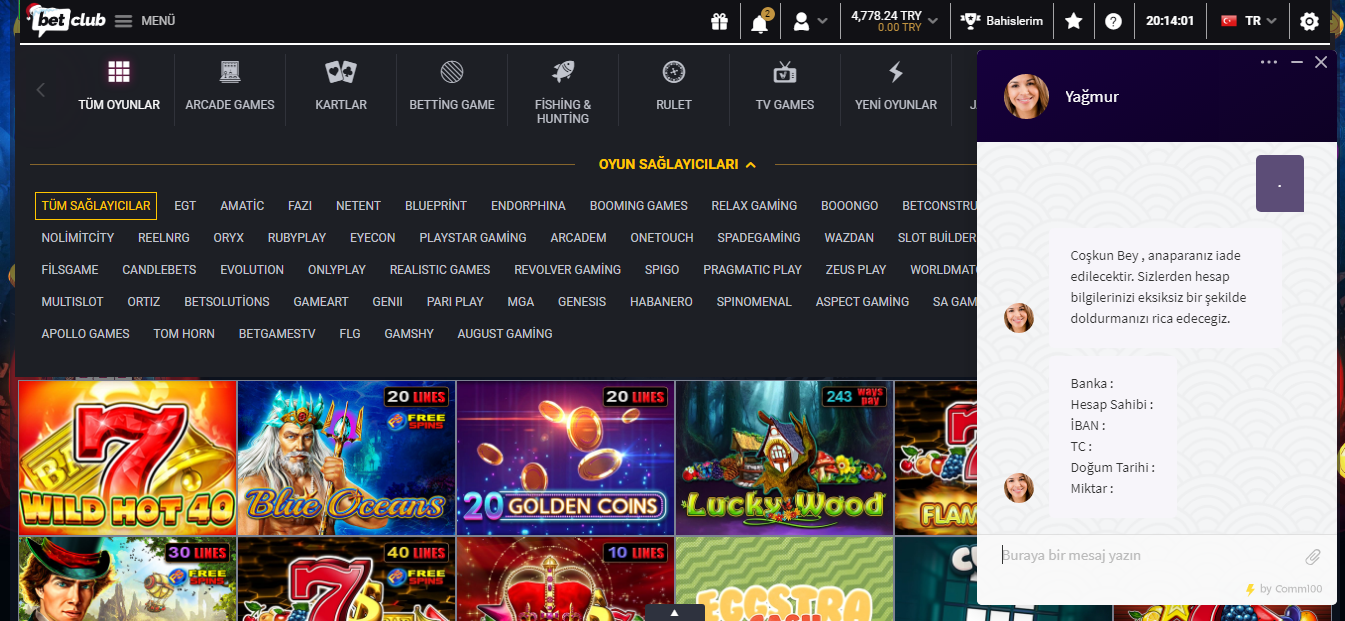Image resolution: width=1345 pixels, height=621 pixels.
Task: Select TÜM SAĞLAYICILAR filter
Action: pos(96,206)
